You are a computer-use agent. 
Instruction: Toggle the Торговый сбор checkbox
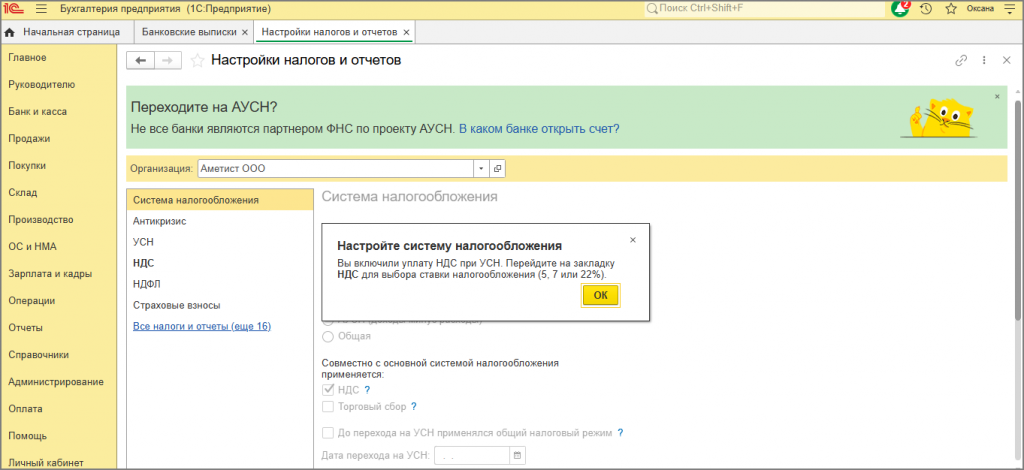328,407
